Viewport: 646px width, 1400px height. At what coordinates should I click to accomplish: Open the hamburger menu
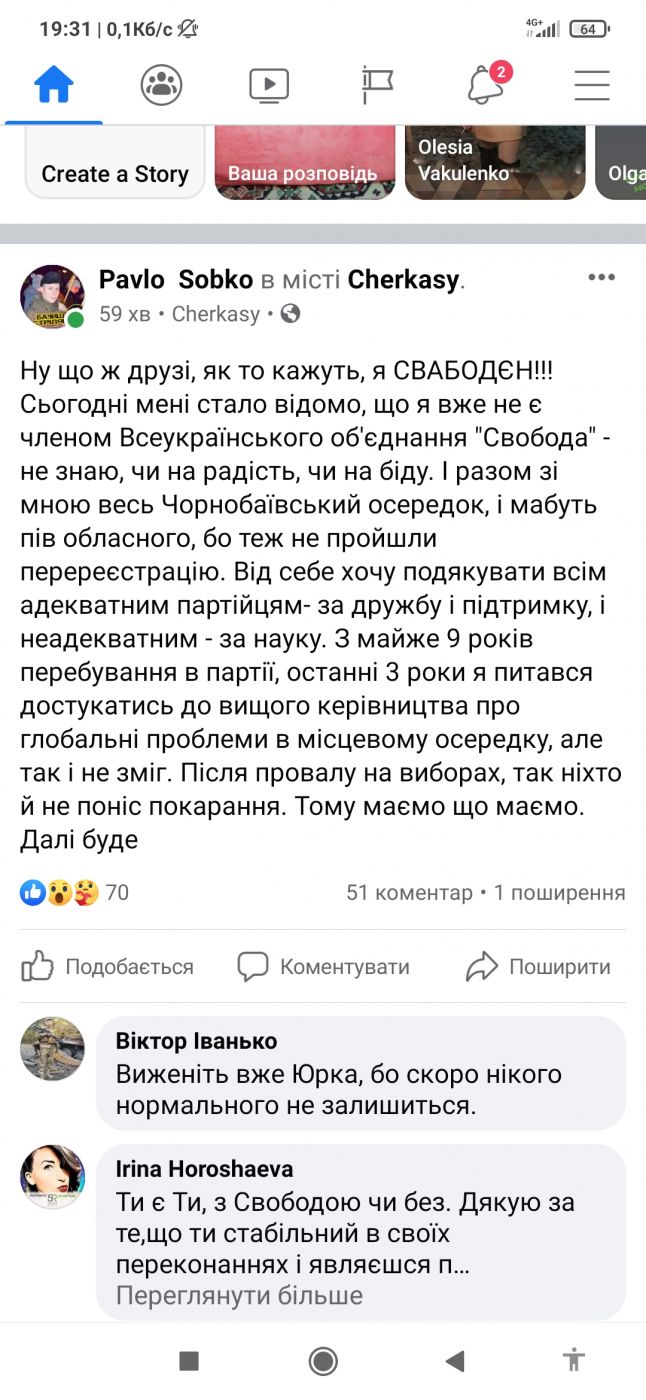point(592,85)
